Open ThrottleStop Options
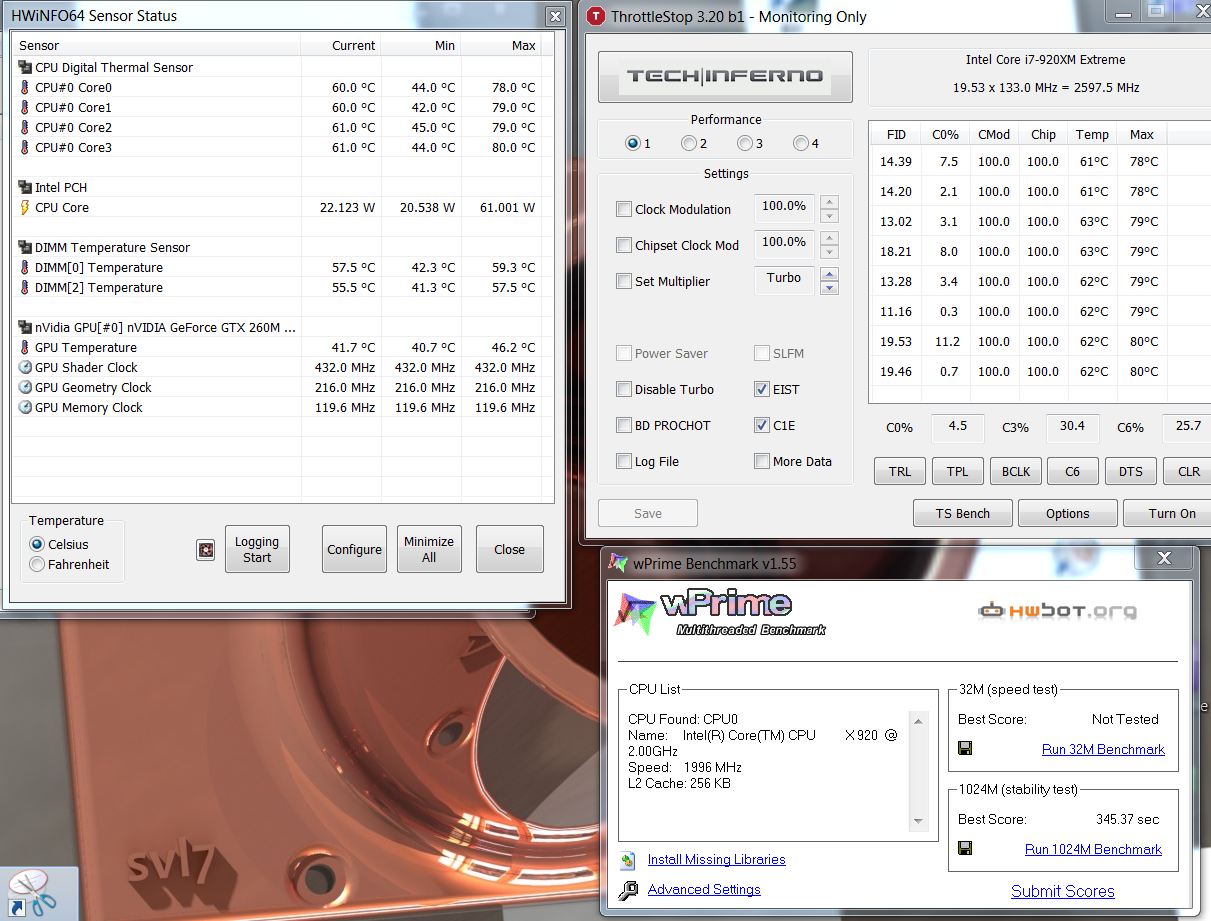Image resolution: width=1211 pixels, height=921 pixels. (x=1068, y=513)
